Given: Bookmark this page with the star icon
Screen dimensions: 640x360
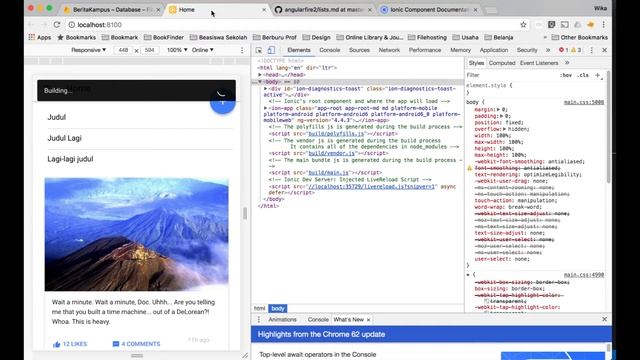Looking at the screenshot, I should click(x=523, y=25).
